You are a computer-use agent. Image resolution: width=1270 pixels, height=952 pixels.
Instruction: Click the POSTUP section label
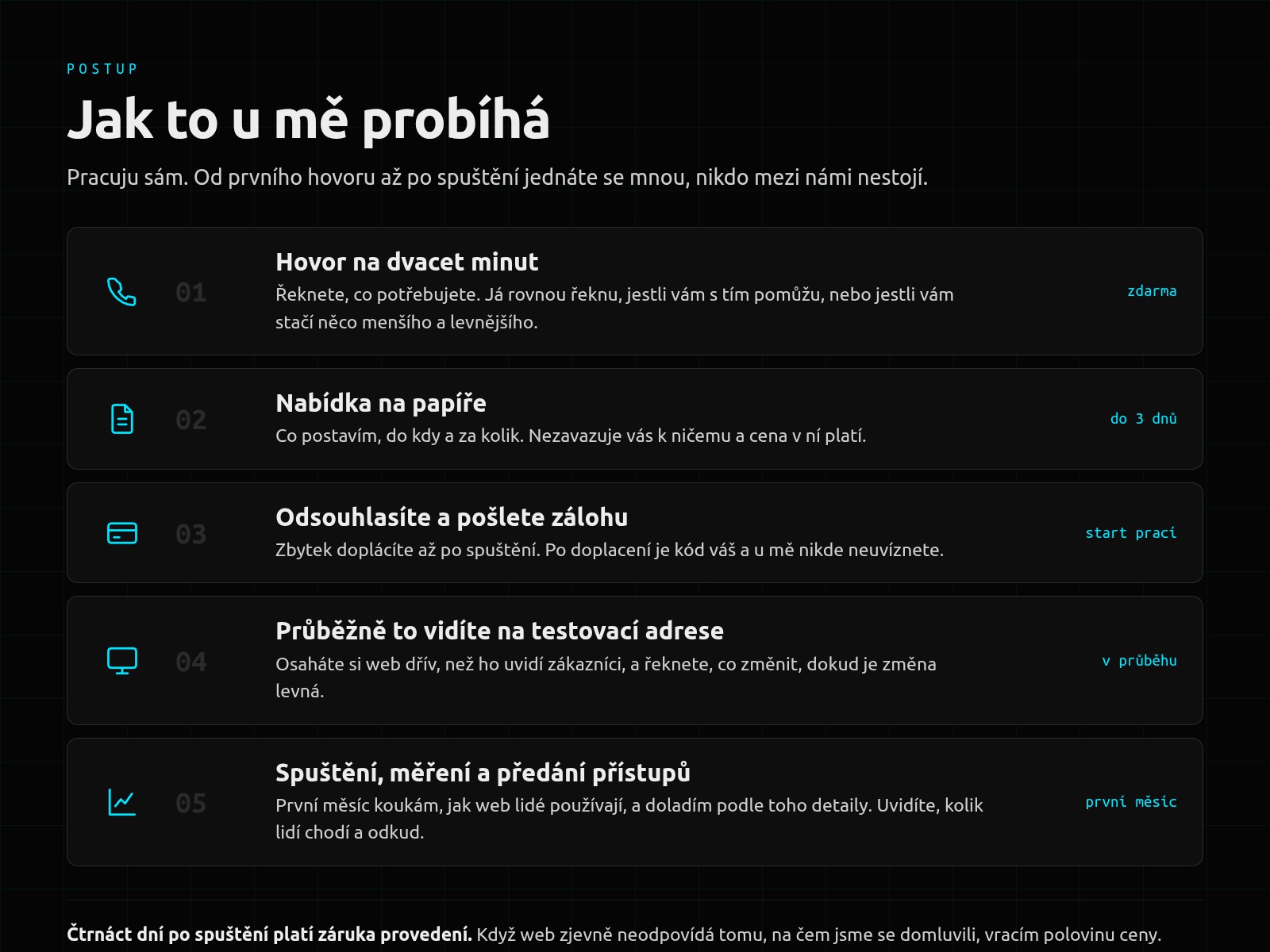pyautogui.click(x=102, y=69)
